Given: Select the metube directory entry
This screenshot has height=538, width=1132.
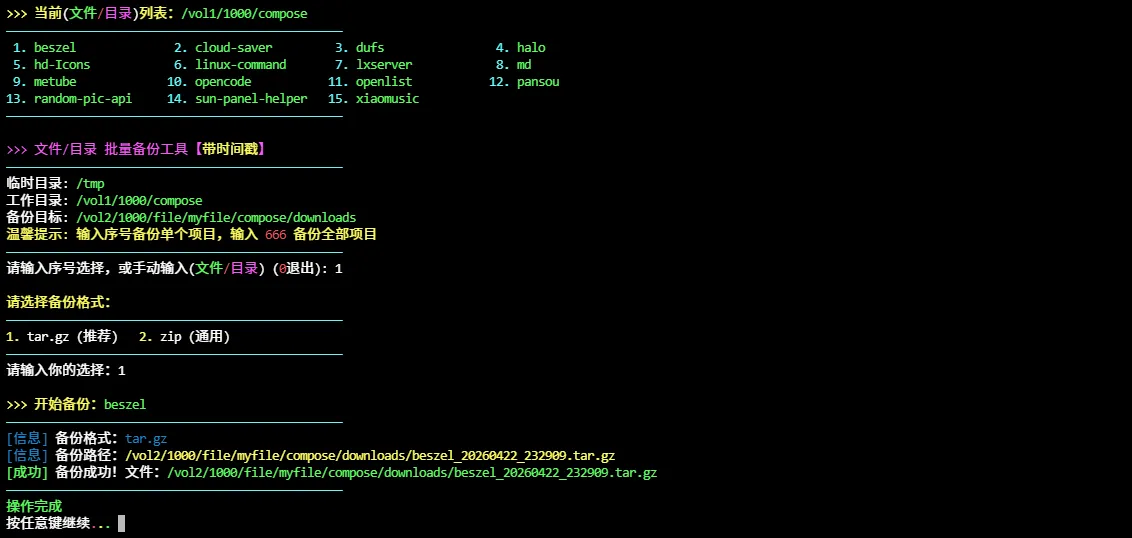Looking at the screenshot, I should [x=54, y=81].
